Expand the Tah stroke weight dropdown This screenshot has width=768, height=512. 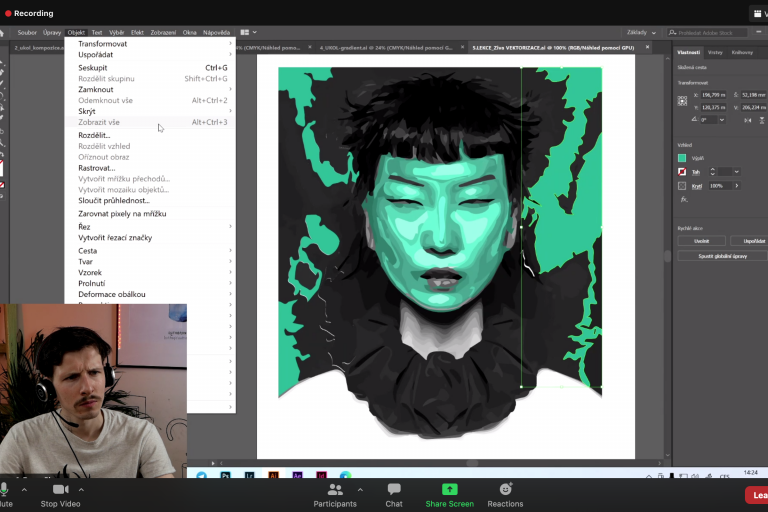(737, 172)
